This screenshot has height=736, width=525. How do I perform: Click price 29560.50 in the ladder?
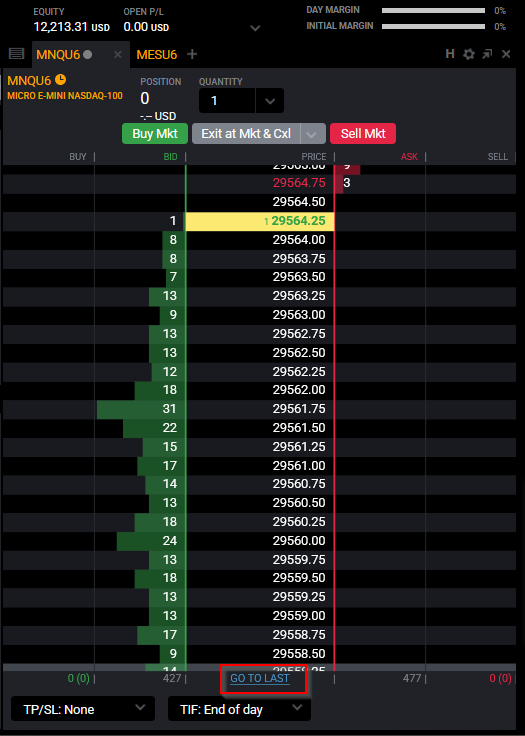point(260,503)
